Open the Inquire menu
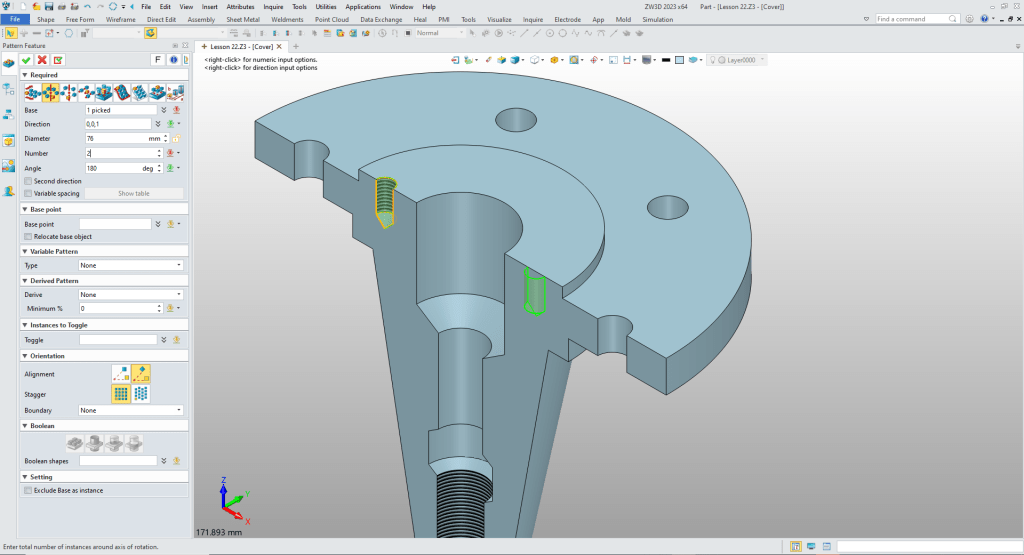 tap(273, 6)
